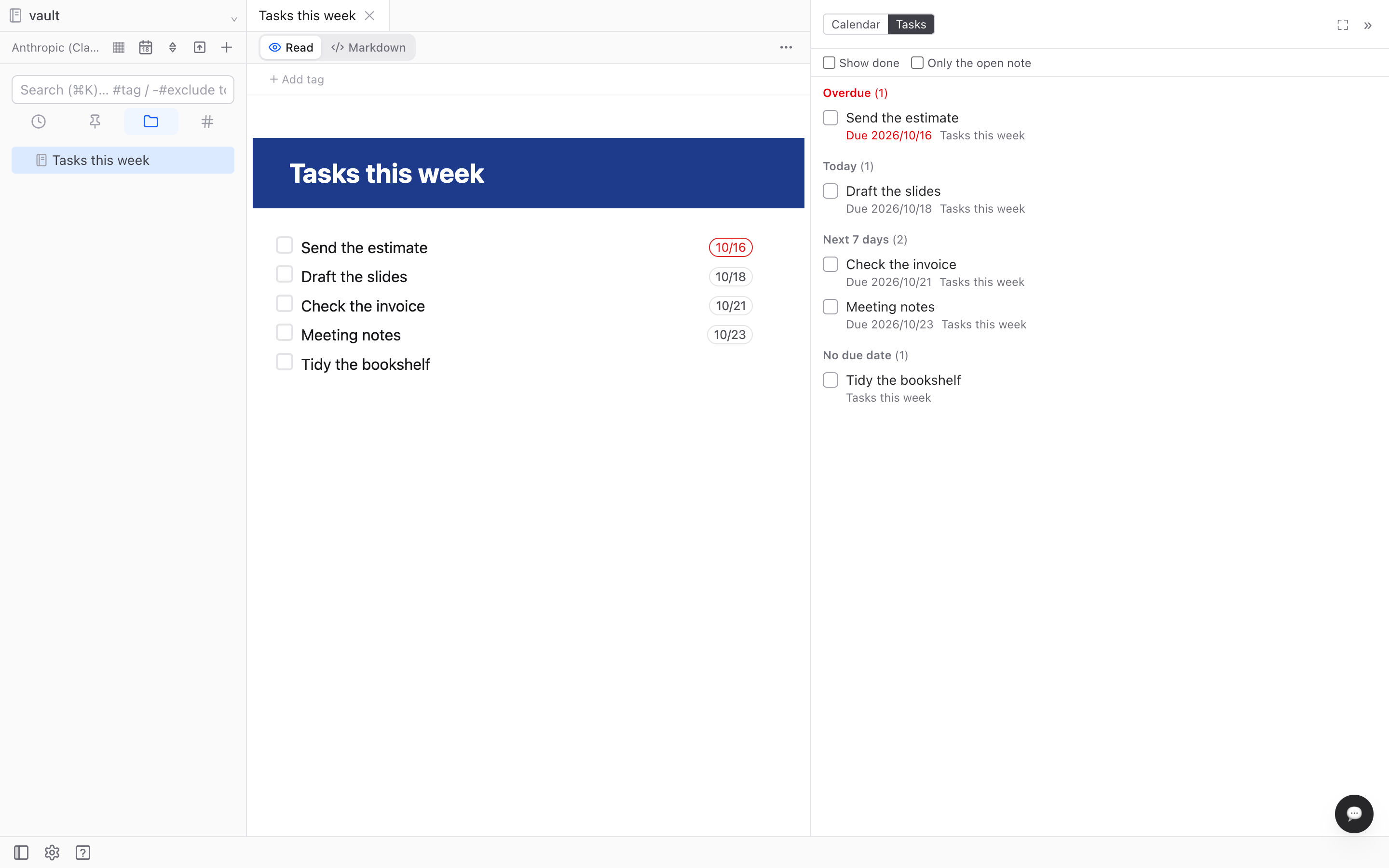This screenshot has height=868, width=1389.
Task: Check Check the invoice in Tasks panel
Action: pos(831,265)
